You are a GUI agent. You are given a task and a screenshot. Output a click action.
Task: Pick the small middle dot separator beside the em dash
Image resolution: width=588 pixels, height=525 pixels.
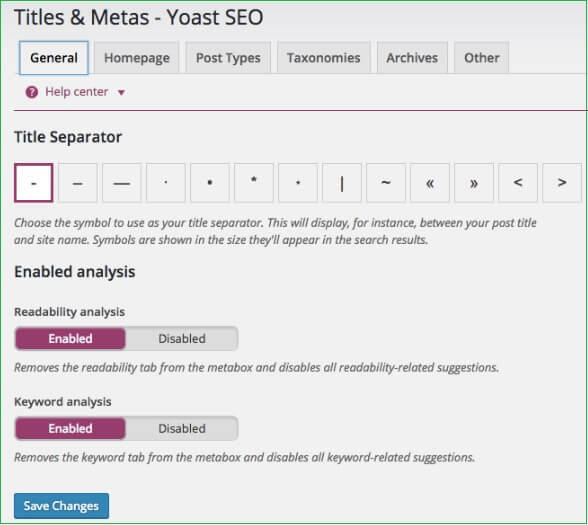[x=166, y=183]
